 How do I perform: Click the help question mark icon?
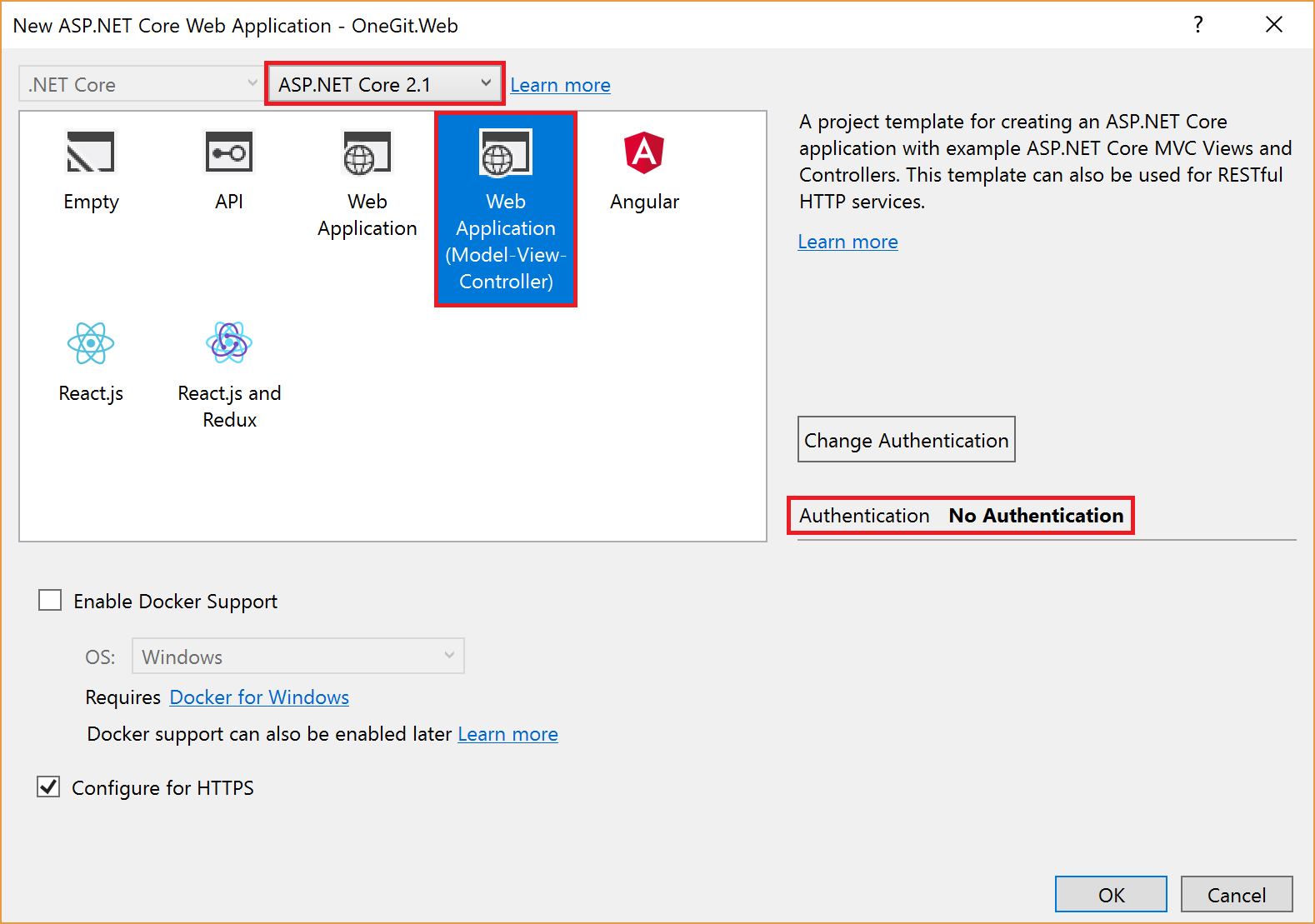[1197, 25]
